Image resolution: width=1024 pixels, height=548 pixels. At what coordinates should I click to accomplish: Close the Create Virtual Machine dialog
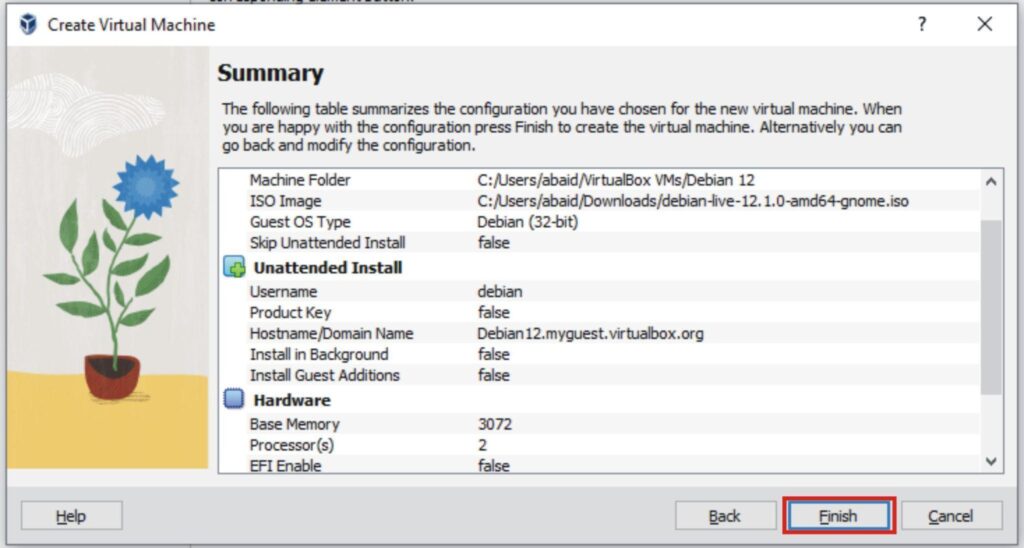985,24
